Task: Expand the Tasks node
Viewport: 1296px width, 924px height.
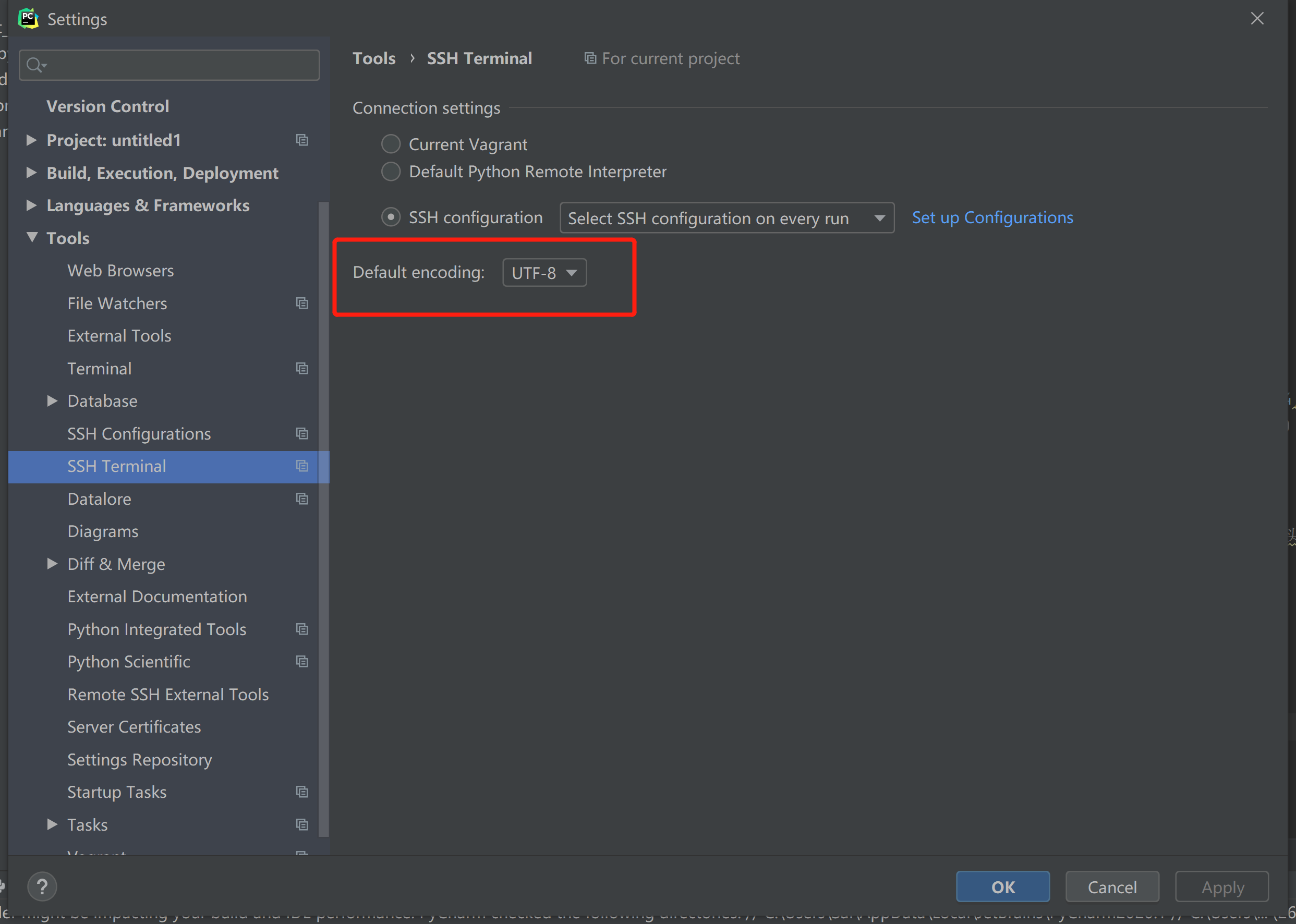Action: tap(52, 824)
